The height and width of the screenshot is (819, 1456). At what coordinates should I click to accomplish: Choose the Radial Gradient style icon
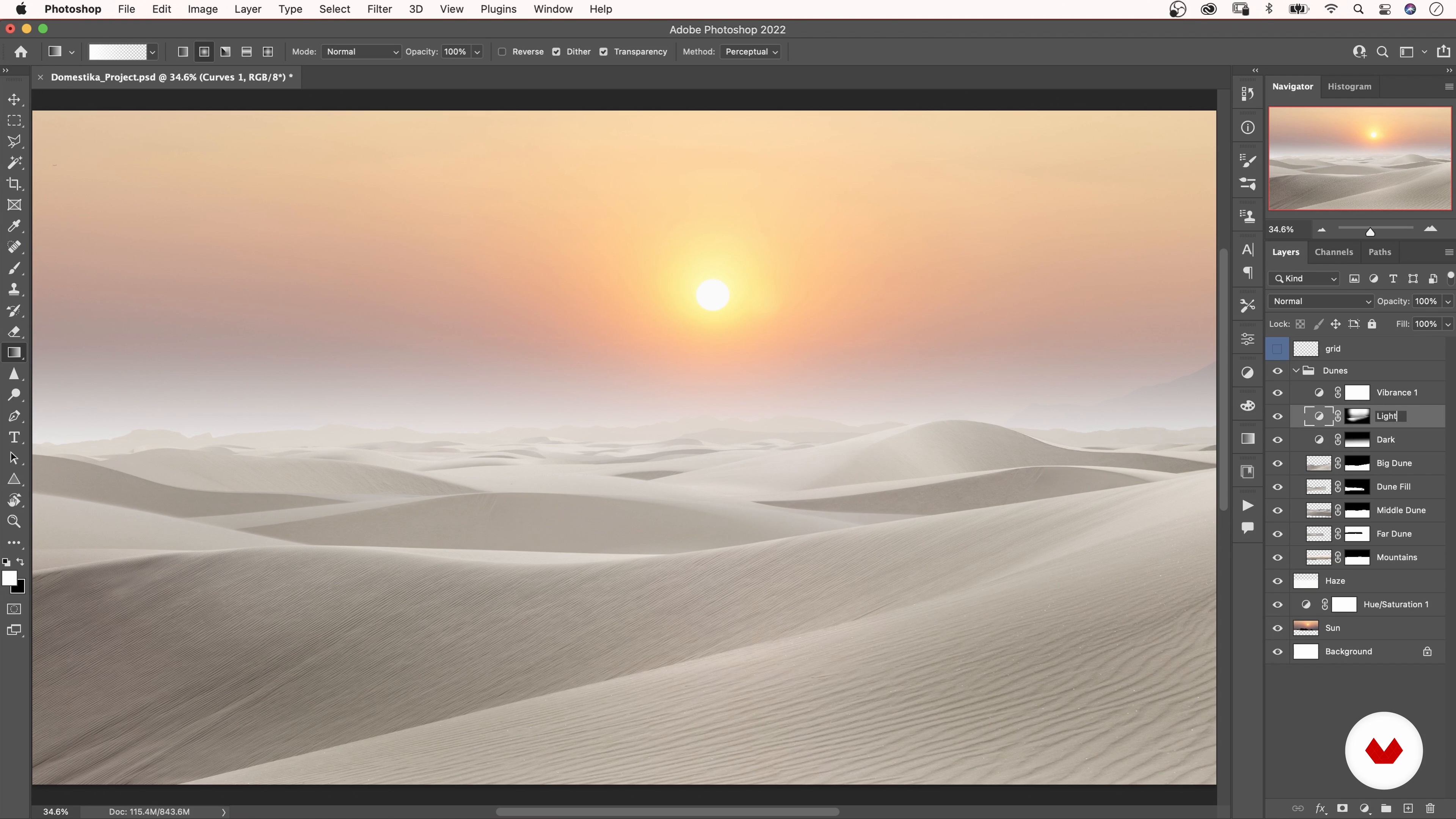tap(204, 52)
